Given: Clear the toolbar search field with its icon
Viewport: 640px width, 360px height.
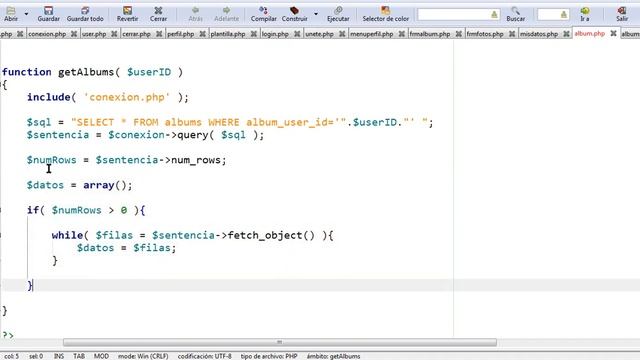Looking at the screenshot, I should (494, 15).
